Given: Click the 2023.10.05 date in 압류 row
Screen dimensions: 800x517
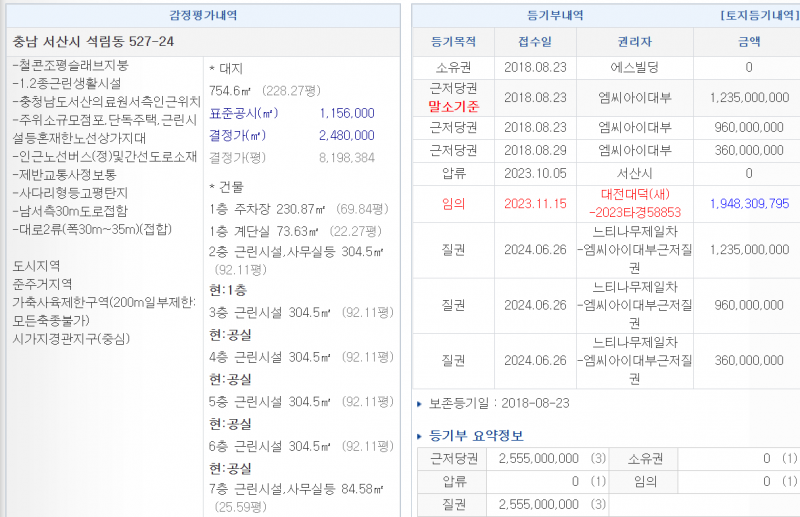Looking at the screenshot, I should tap(534, 172).
